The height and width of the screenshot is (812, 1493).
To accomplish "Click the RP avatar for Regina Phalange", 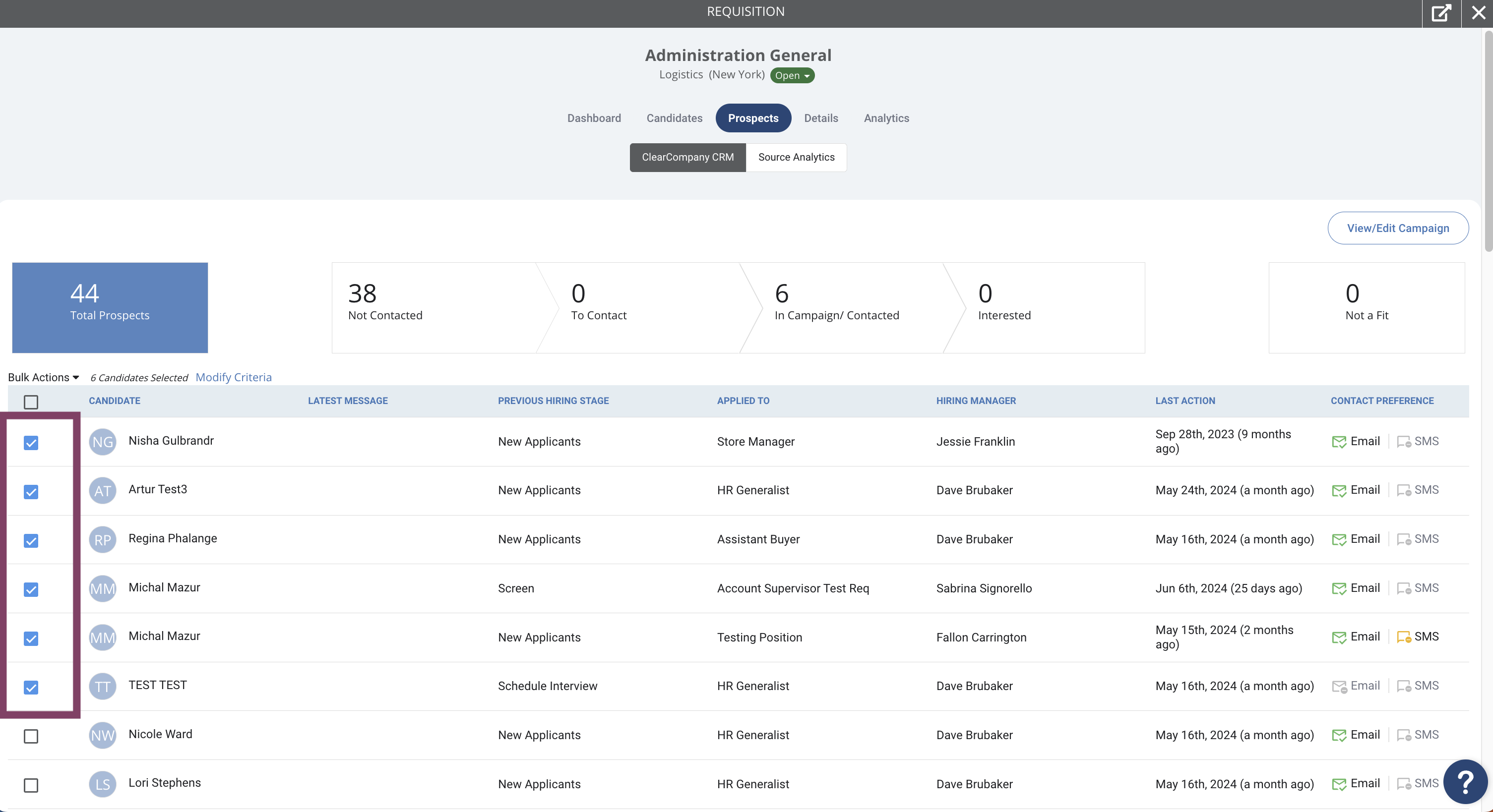I will click(103, 540).
